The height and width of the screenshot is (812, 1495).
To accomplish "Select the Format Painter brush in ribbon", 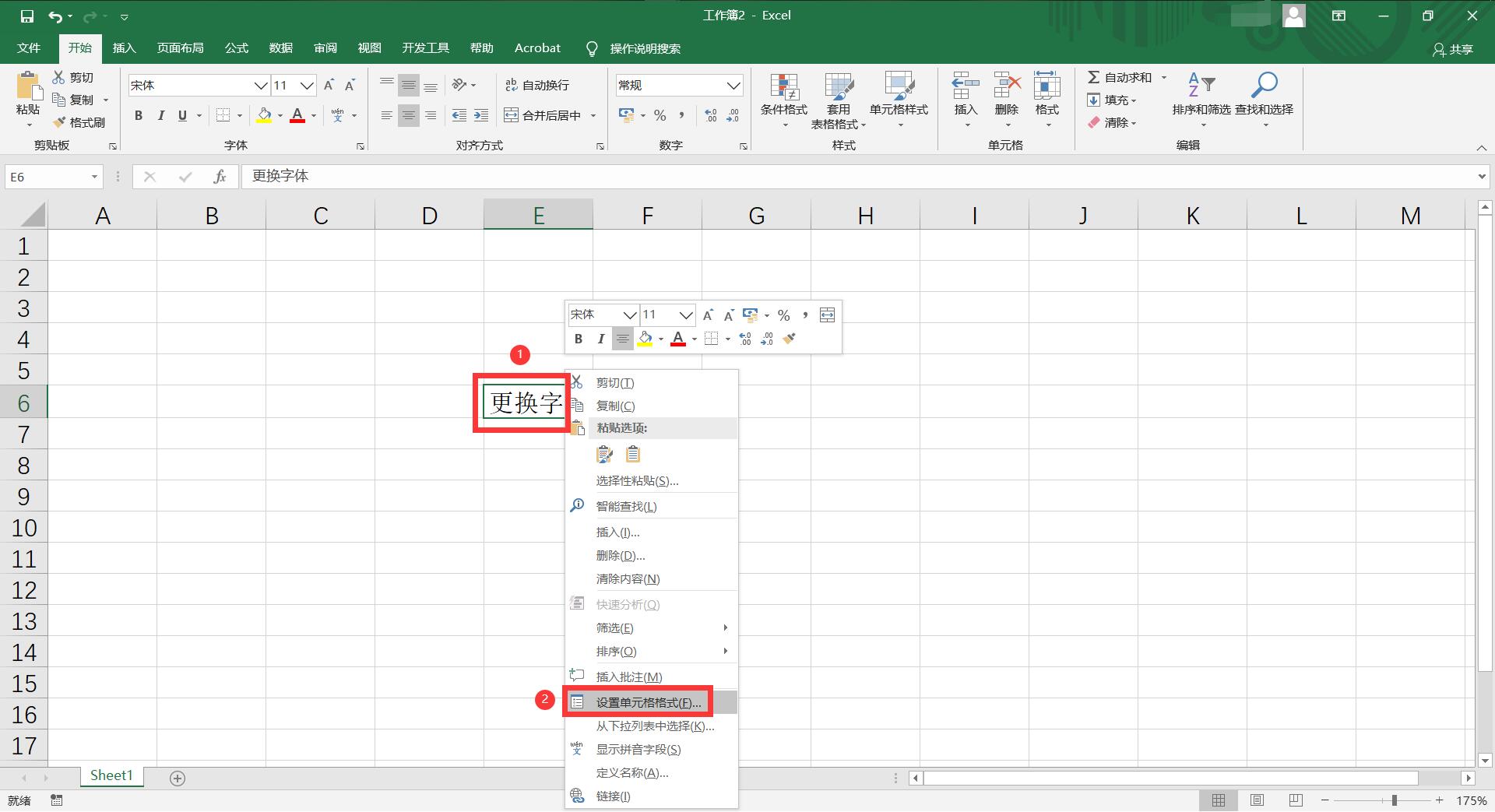I will click(x=59, y=122).
